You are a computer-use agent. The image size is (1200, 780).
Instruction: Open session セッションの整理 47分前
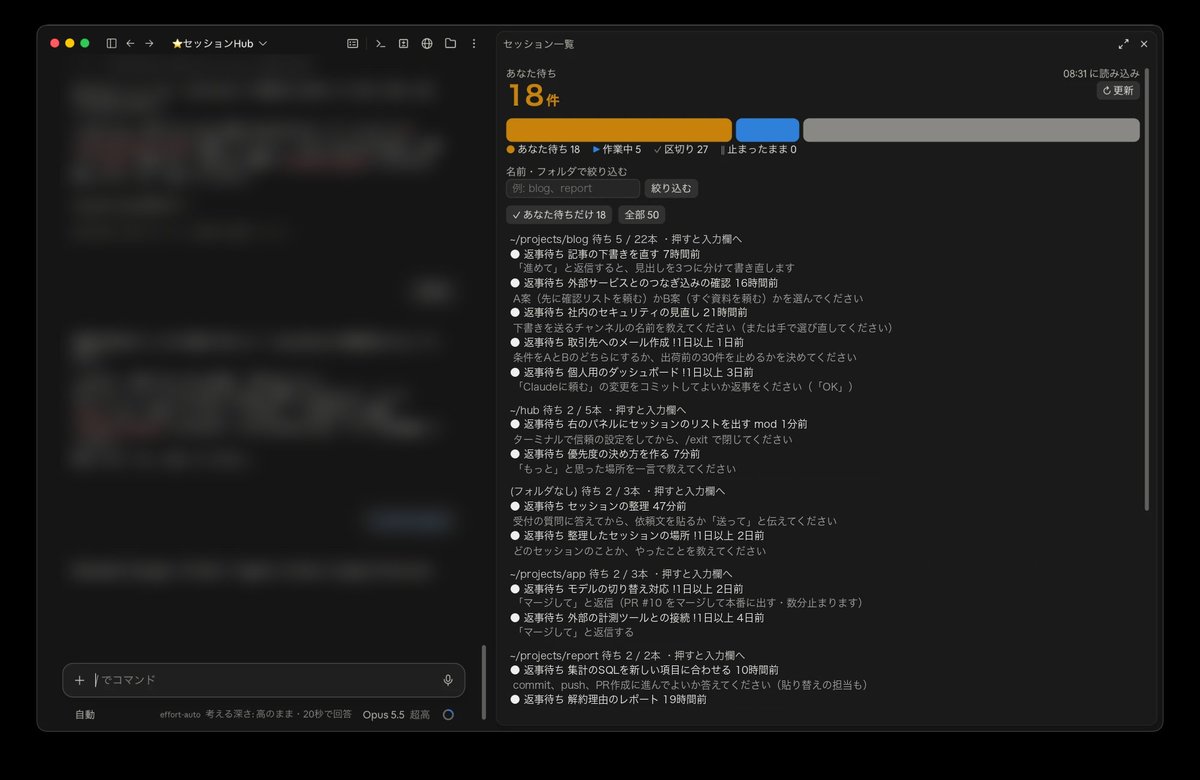tap(598, 506)
